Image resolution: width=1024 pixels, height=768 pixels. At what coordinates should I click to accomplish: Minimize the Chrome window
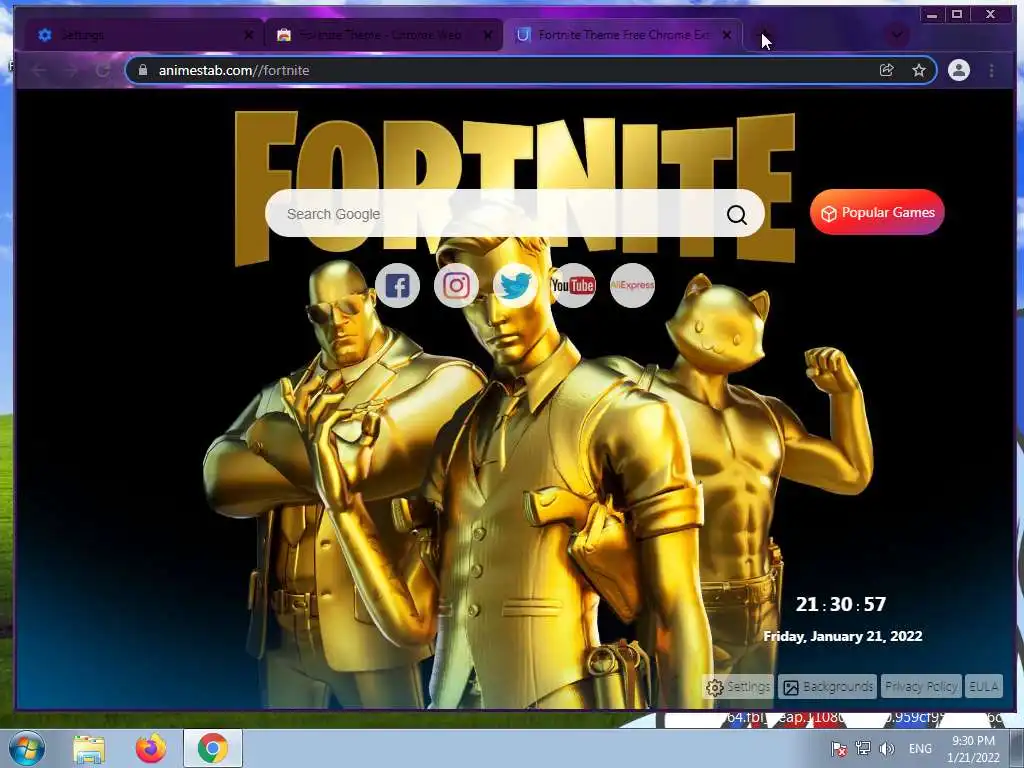(x=933, y=14)
